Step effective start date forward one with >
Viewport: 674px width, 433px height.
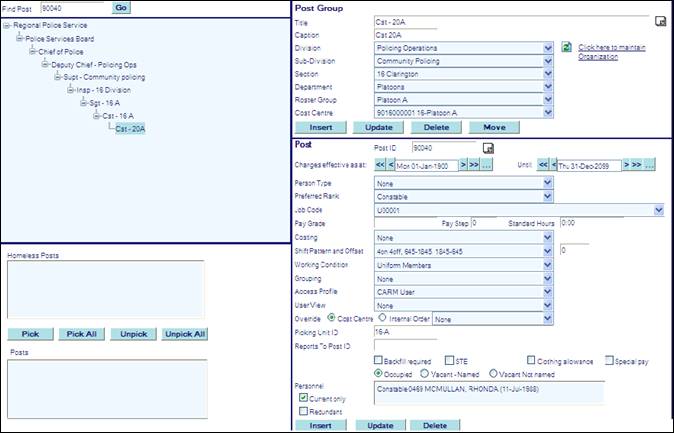[x=464, y=165]
